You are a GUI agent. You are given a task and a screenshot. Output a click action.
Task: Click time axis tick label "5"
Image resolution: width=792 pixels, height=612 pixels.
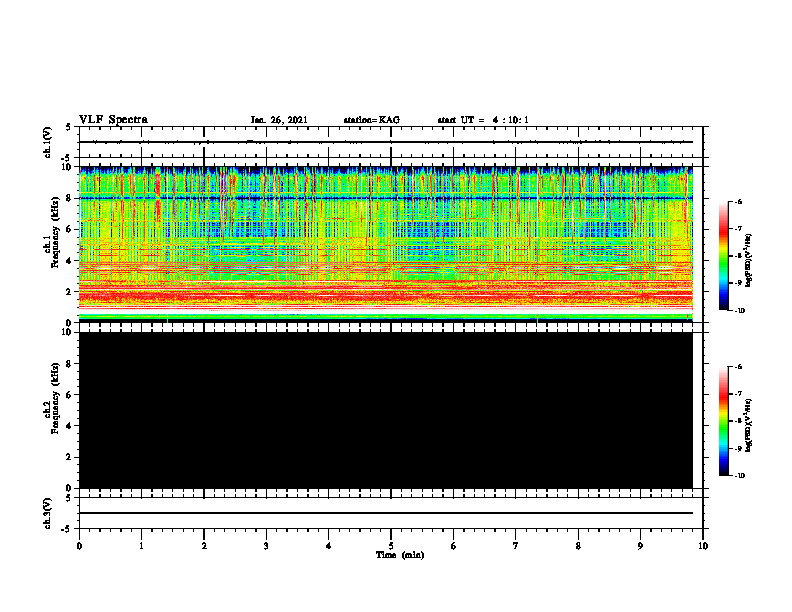(x=391, y=546)
